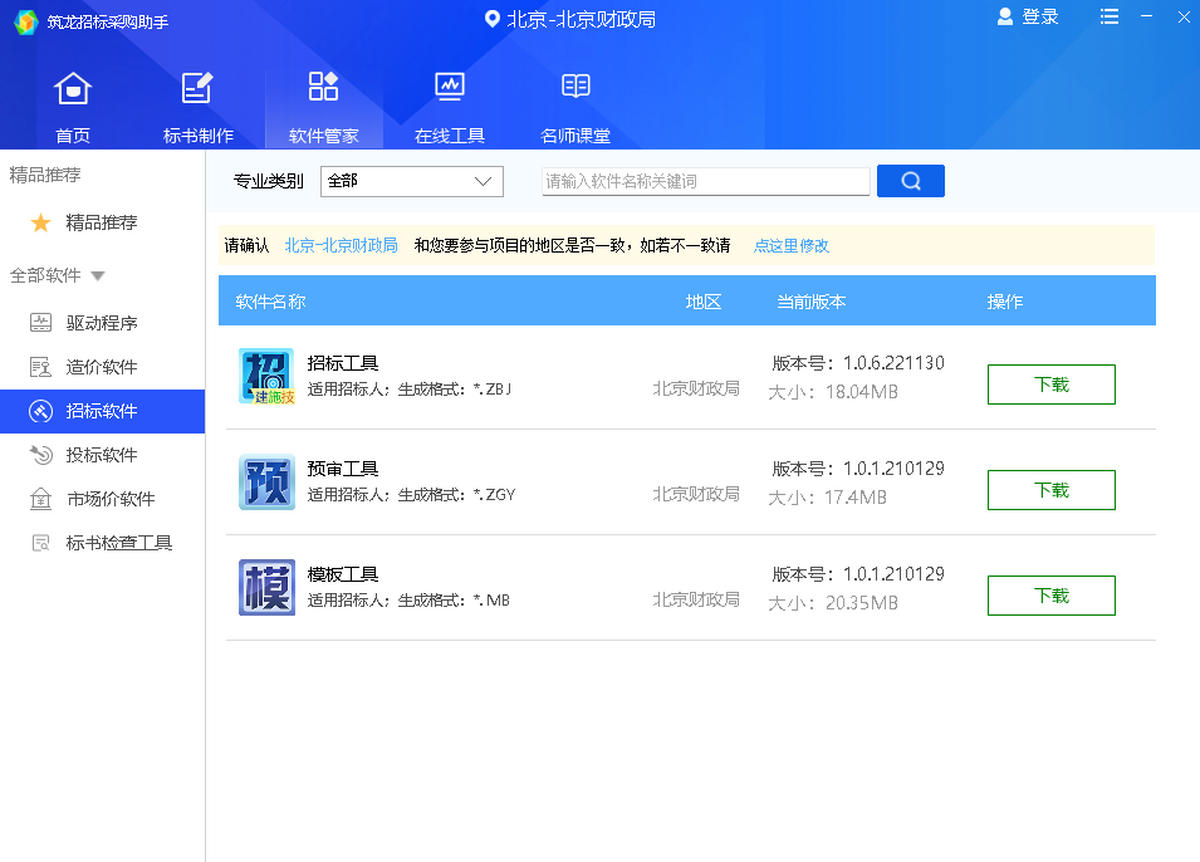This screenshot has height=862, width=1200.
Task: Click size text 18.04MB
Action: (x=862, y=391)
